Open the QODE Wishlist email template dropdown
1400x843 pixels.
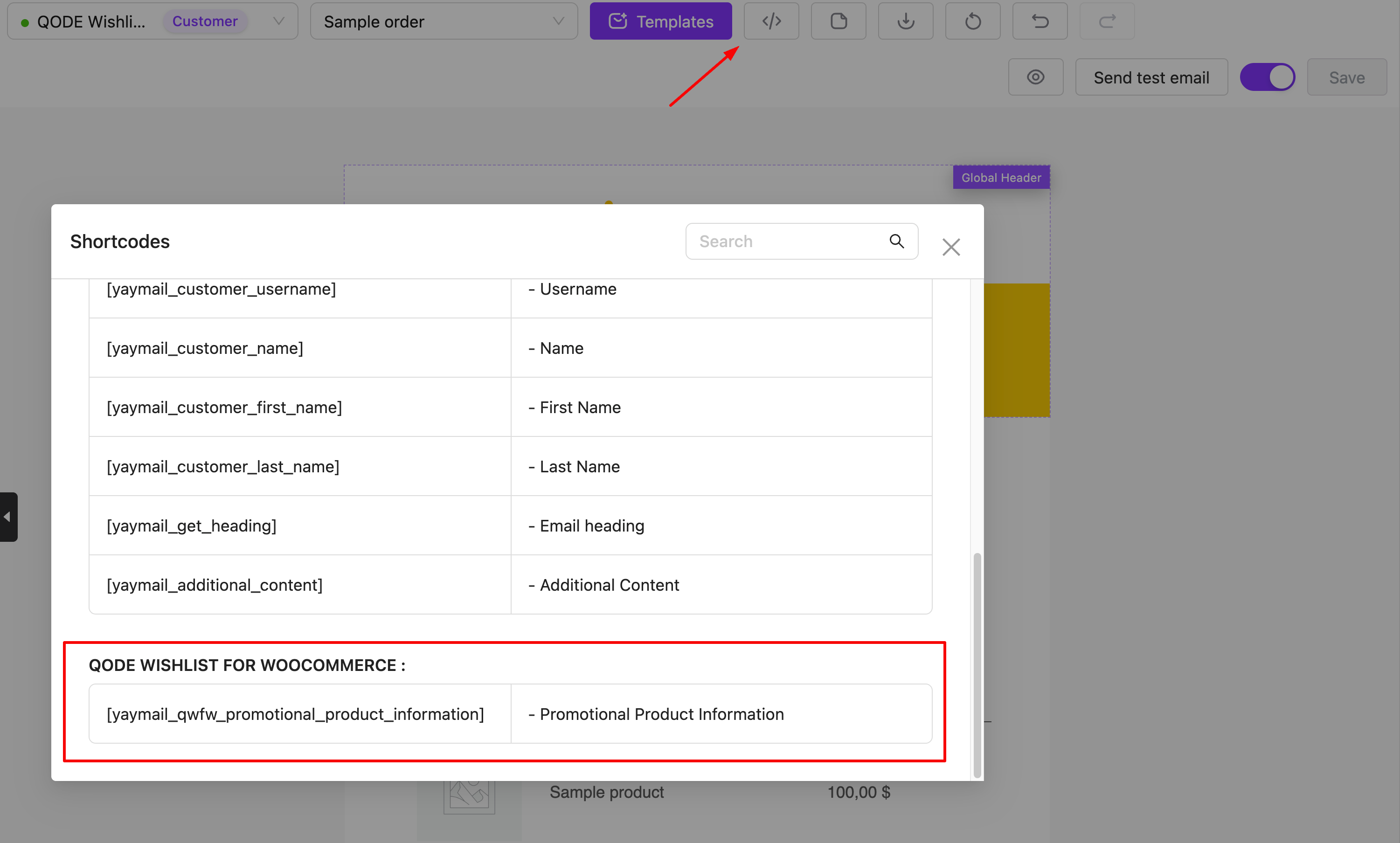tap(152, 21)
